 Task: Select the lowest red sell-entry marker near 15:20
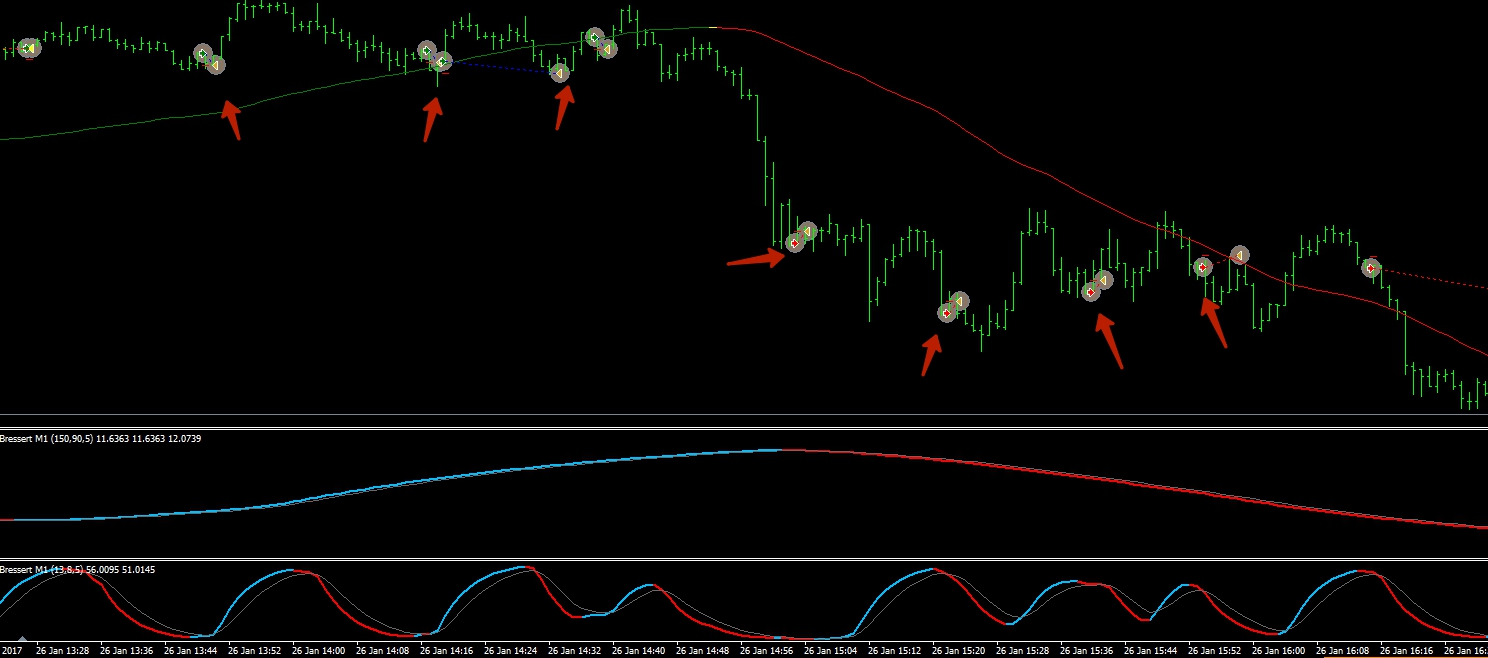[947, 313]
